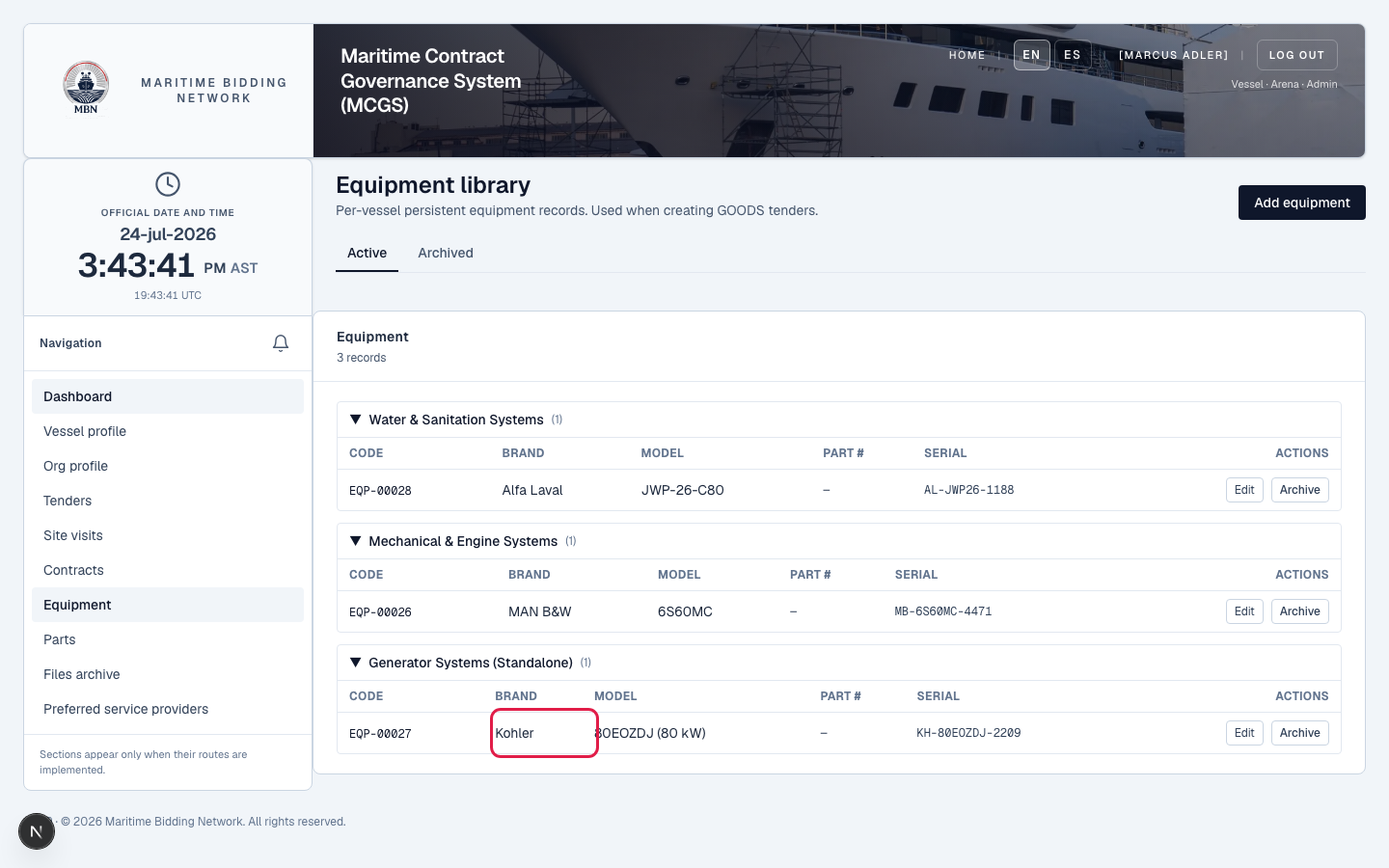
Task: Go to HOME in header
Action: (x=967, y=55)
